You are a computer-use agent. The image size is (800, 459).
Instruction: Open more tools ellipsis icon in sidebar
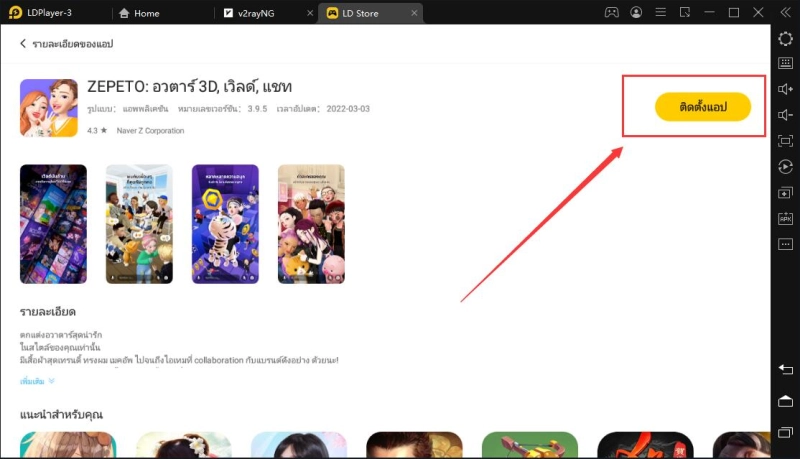(785, 244)
